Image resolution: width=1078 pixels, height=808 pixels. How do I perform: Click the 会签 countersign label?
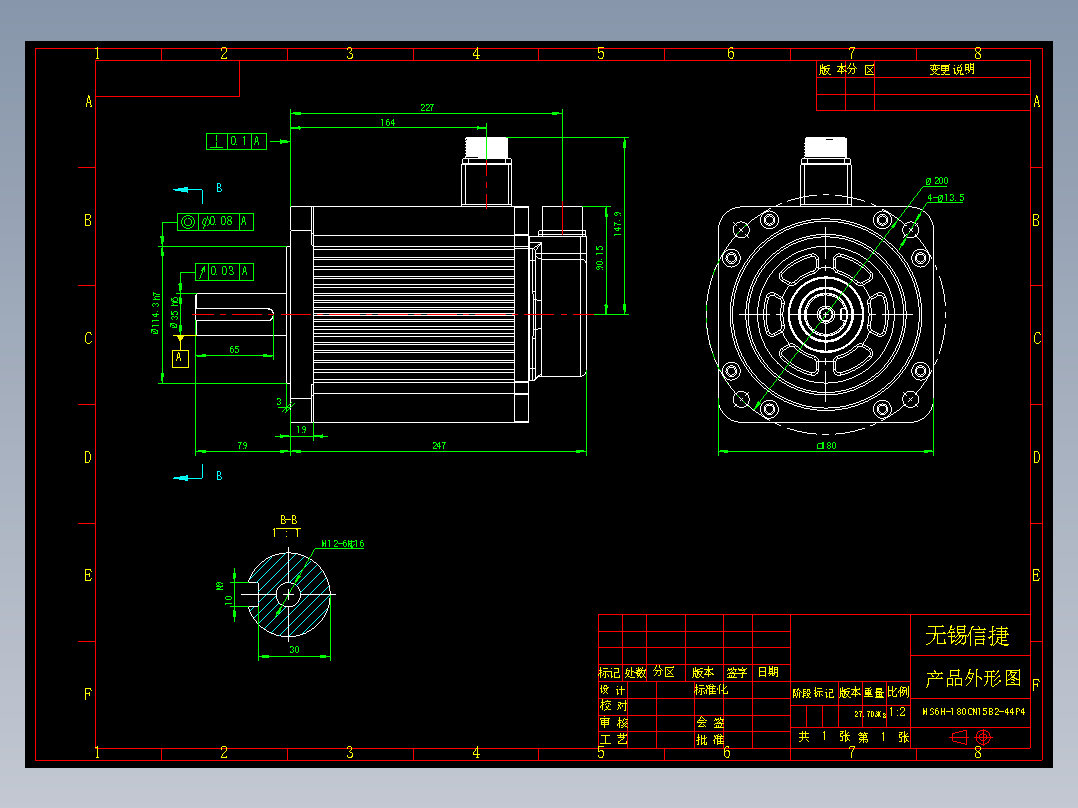710,723
